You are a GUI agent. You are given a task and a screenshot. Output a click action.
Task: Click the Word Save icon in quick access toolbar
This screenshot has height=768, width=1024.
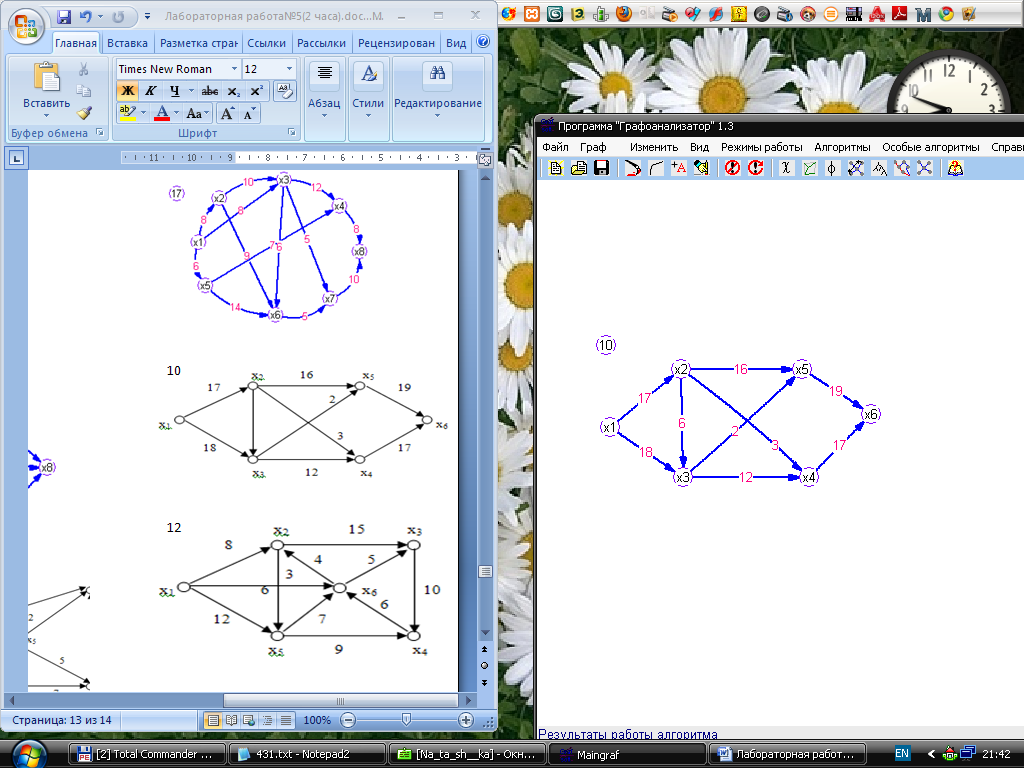pyautogui.click(x=64, y=16)
